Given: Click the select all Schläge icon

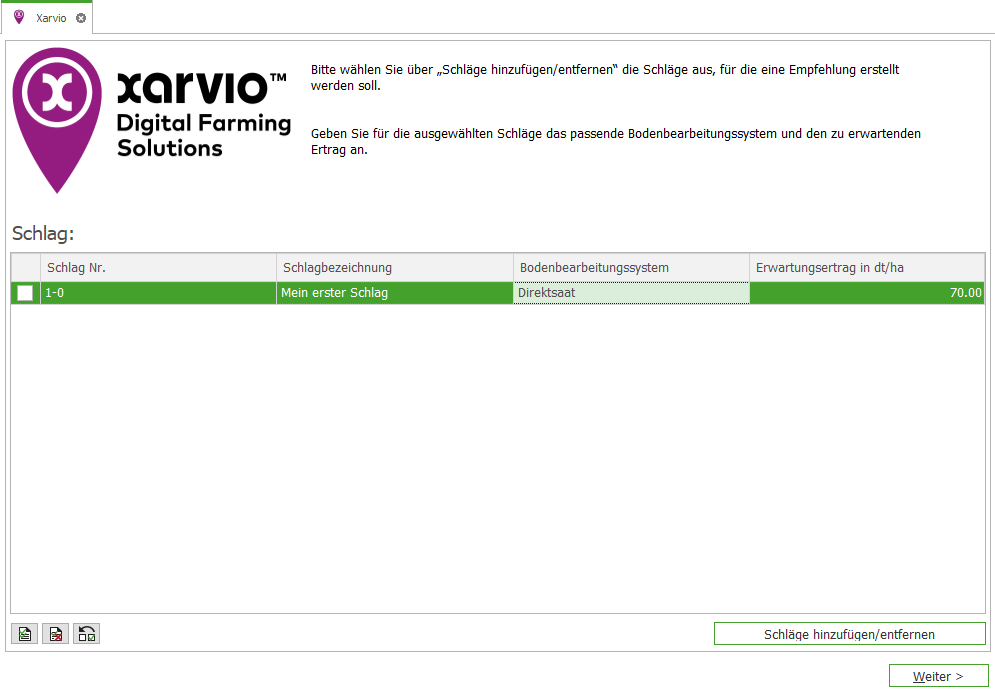Looking at the screenshot, I should click(23, 633).
